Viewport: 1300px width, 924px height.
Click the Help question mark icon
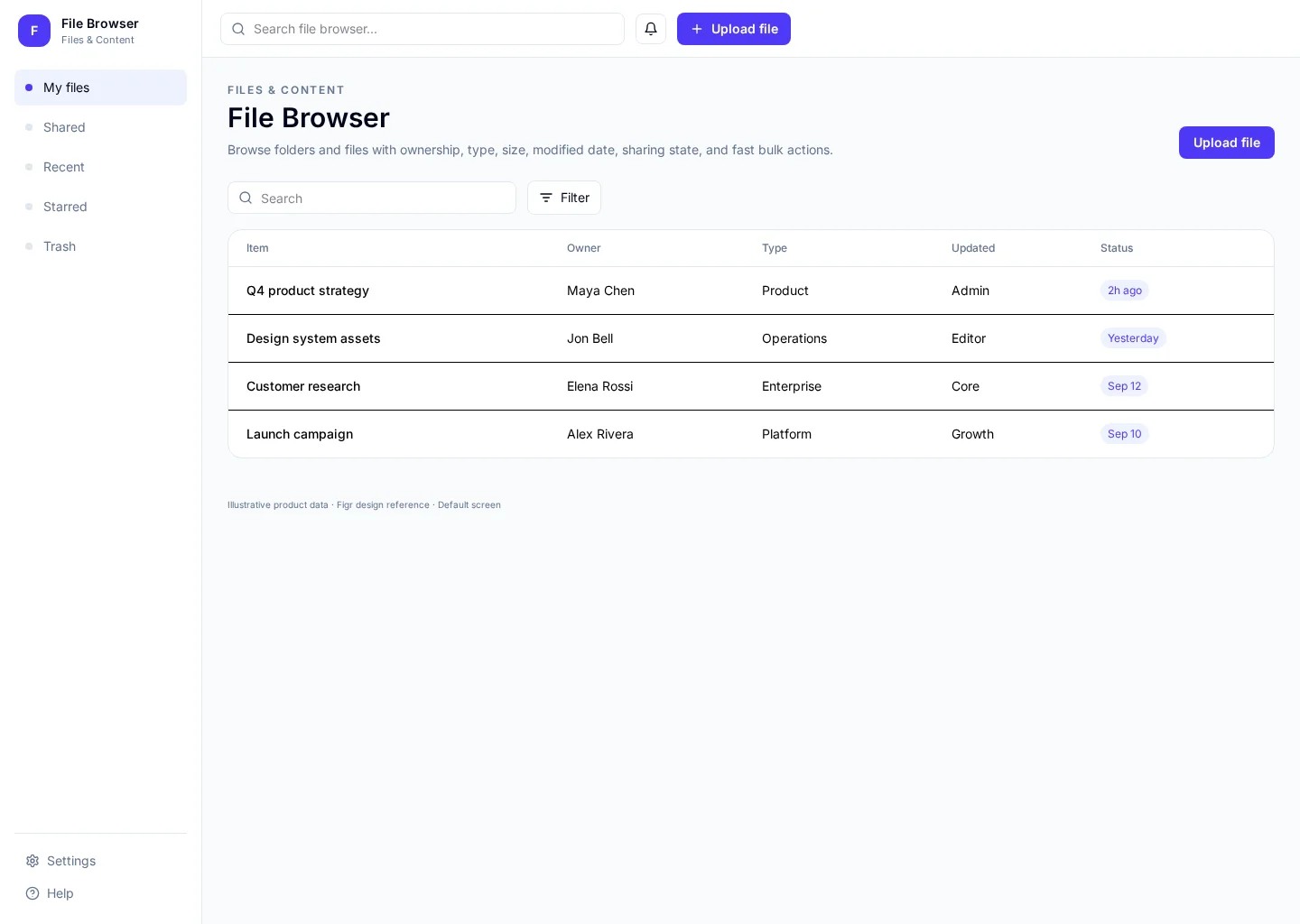32,893
